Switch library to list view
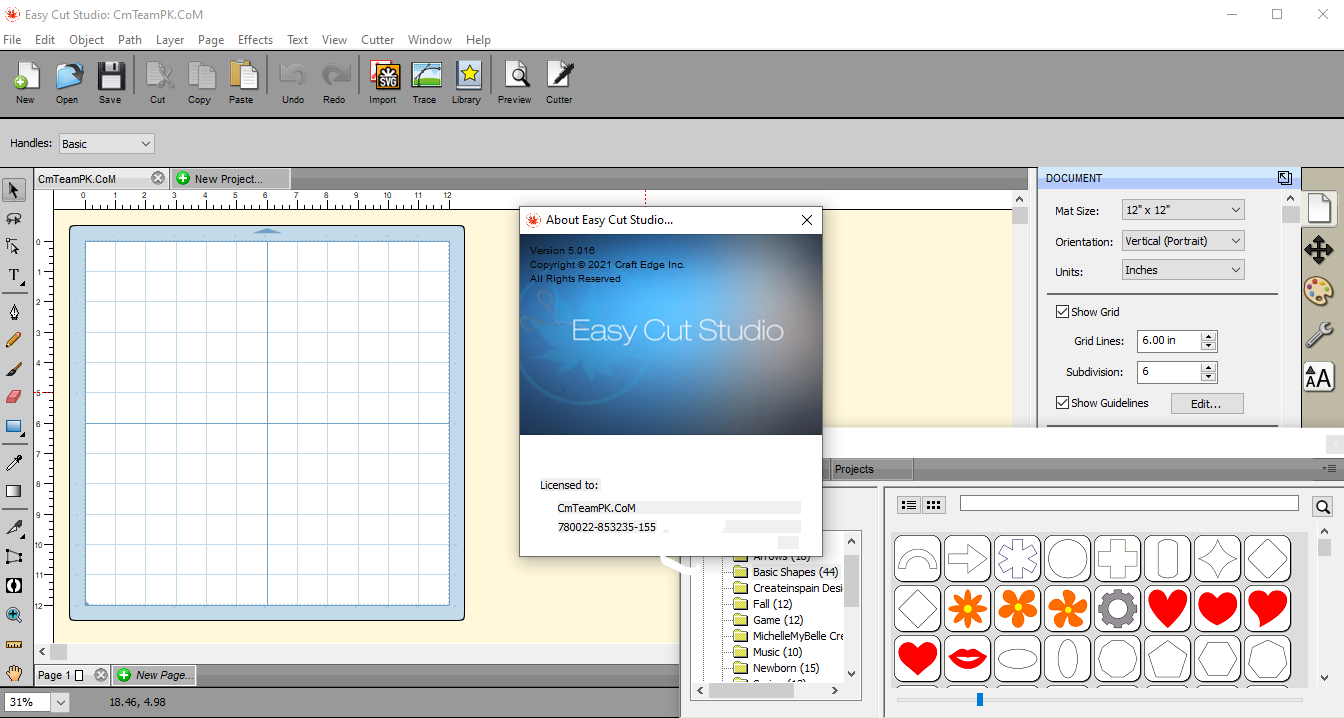This screenshot has height=718, width=1344. 909,505
